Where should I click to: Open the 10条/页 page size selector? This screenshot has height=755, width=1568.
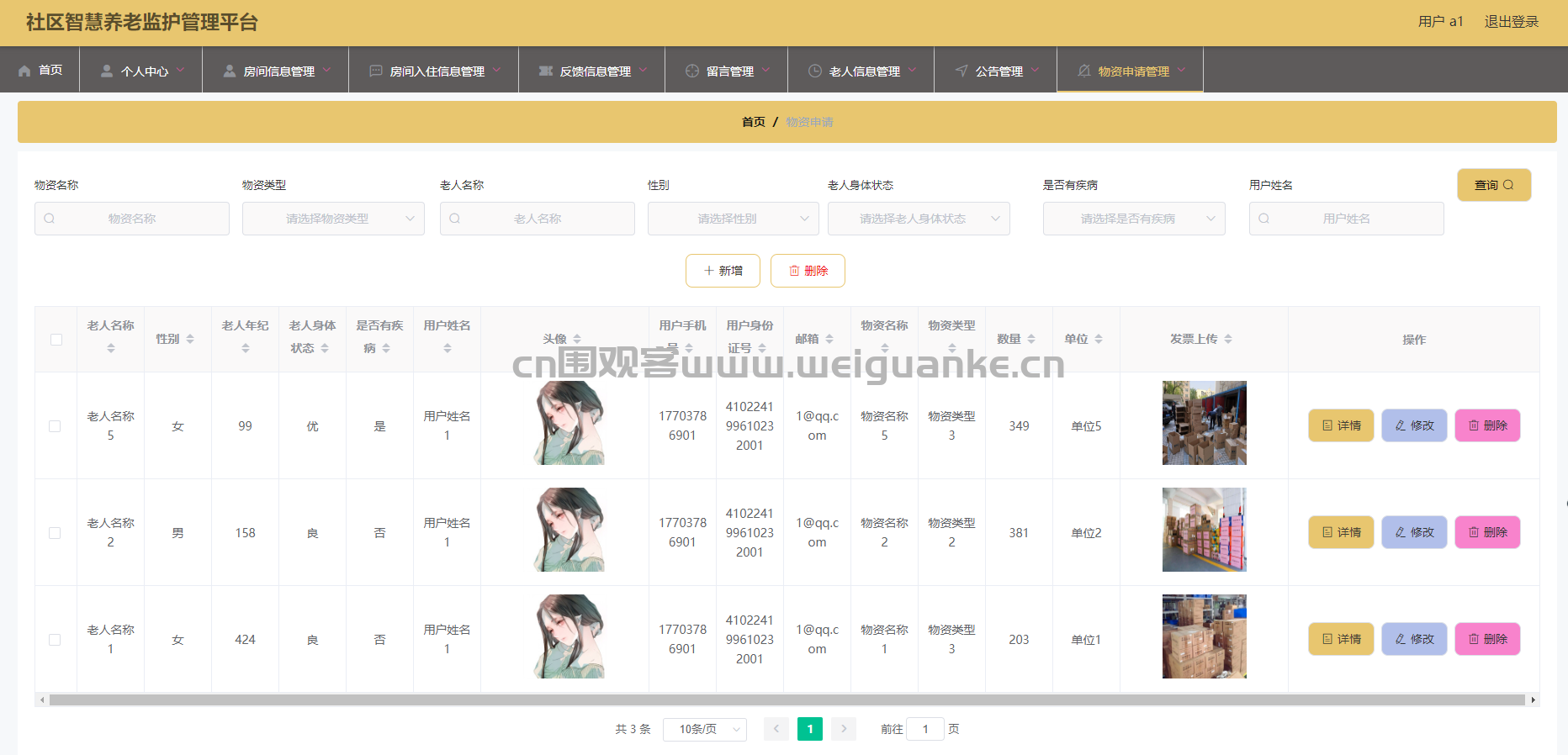click(704, 729)
